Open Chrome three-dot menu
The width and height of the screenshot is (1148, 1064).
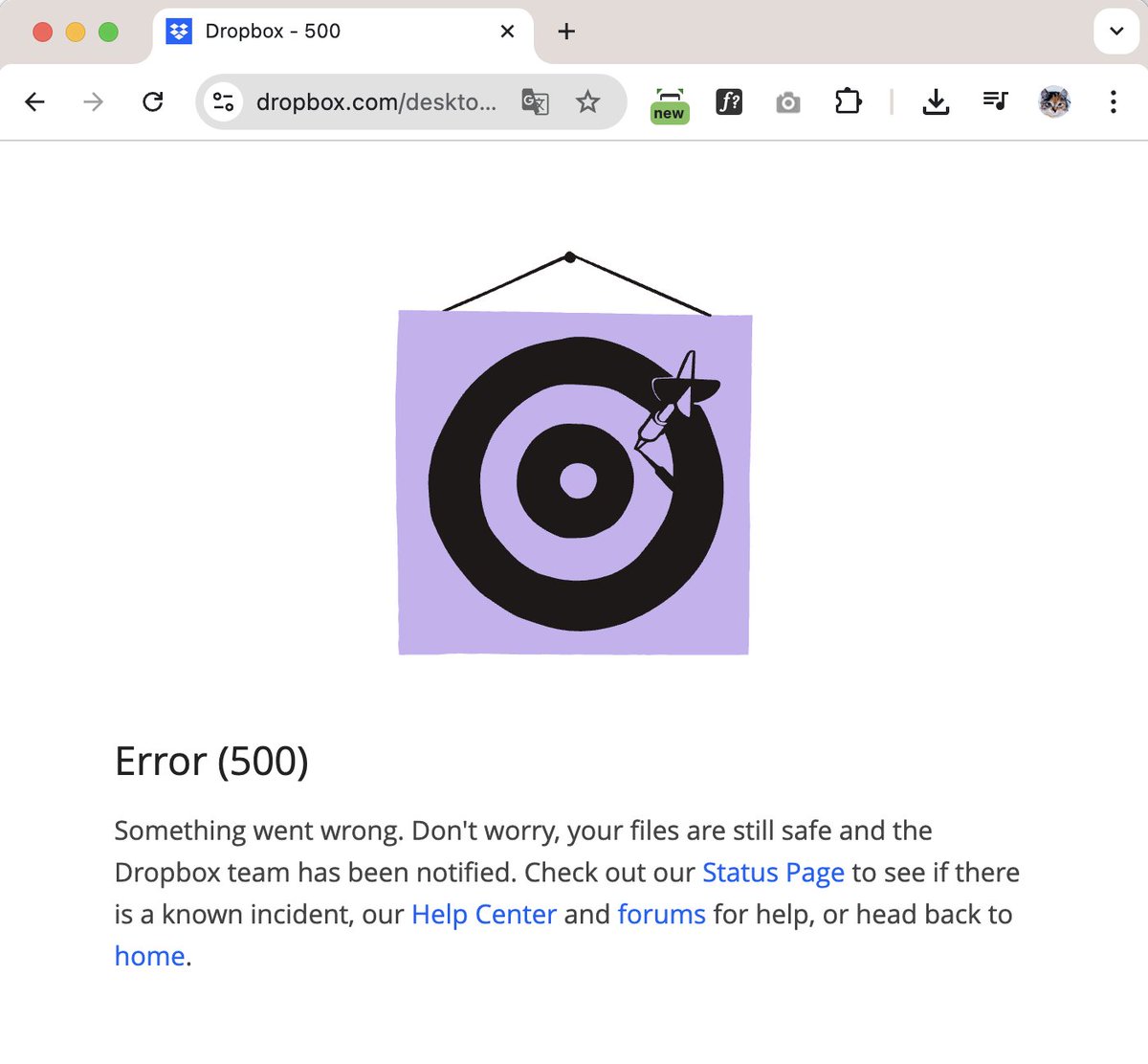coord(1113,101)
